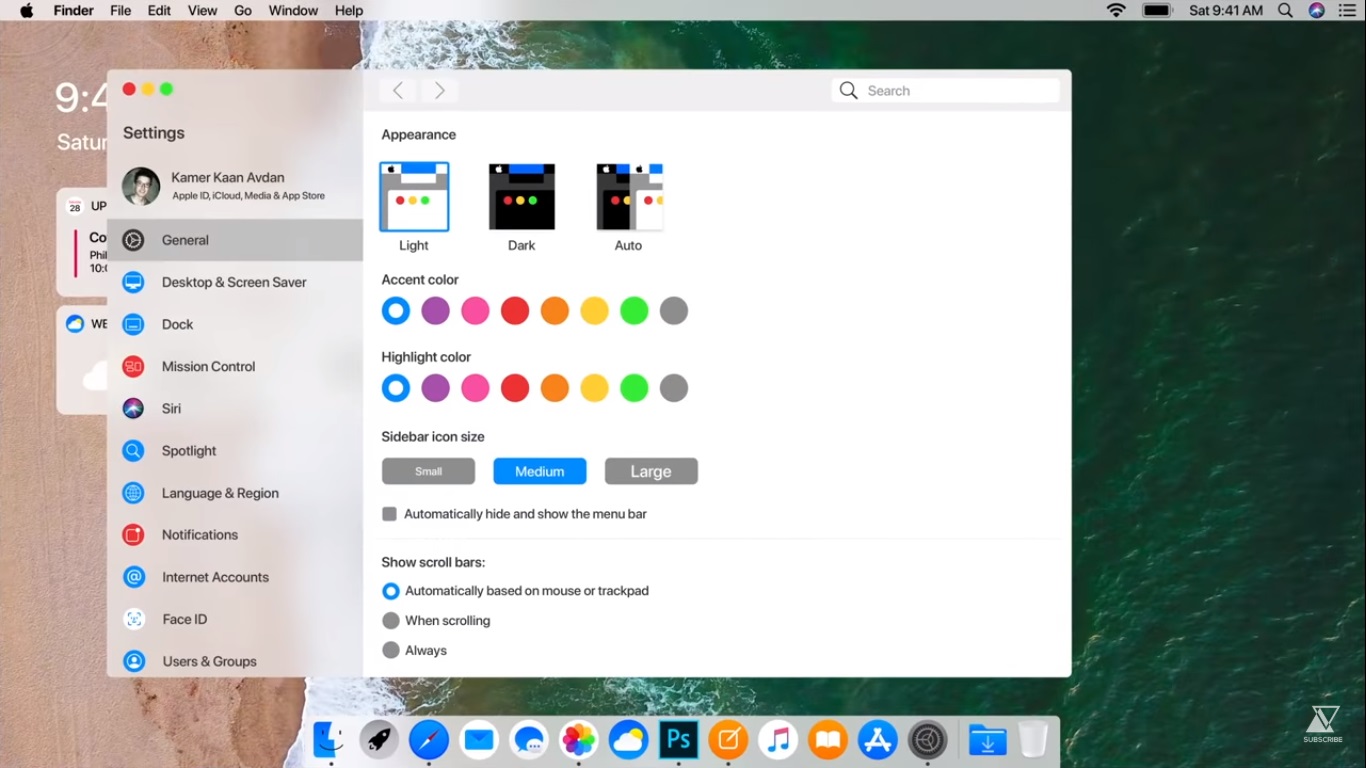
Task: Go forward with the right arrow button
Action: point(439,91)
